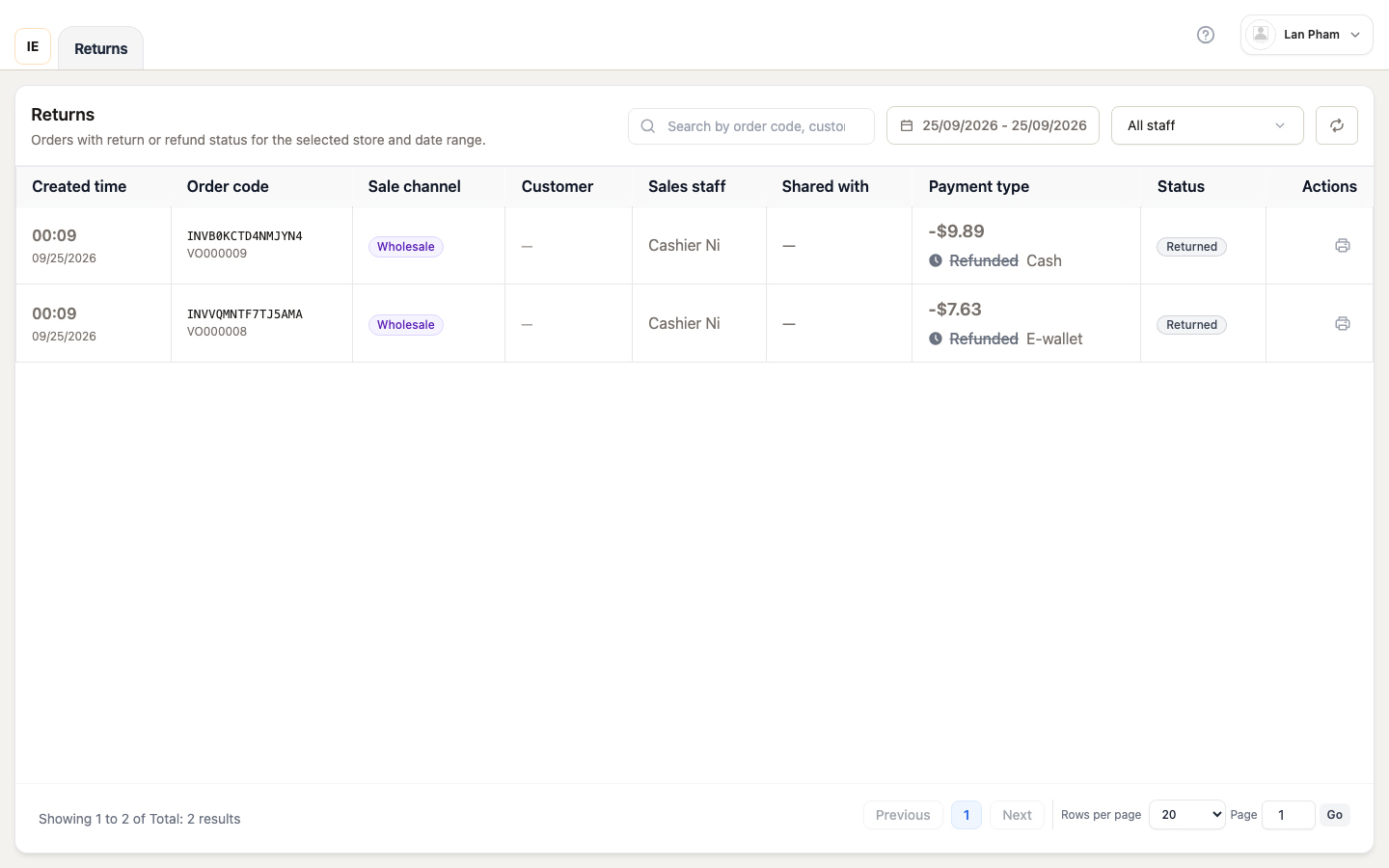Click order code INVB0KCTD4NMJYN4
Screen dimensions: 1389x868
pyautogui.click(x=245, y=236)
